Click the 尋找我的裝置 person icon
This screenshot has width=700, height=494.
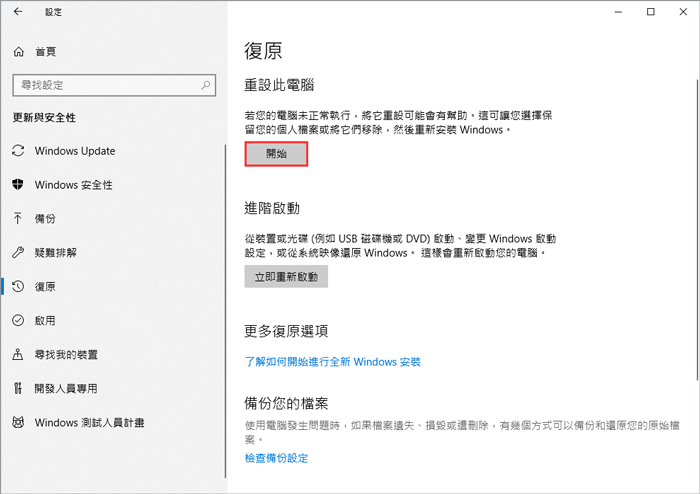(18, 355)
